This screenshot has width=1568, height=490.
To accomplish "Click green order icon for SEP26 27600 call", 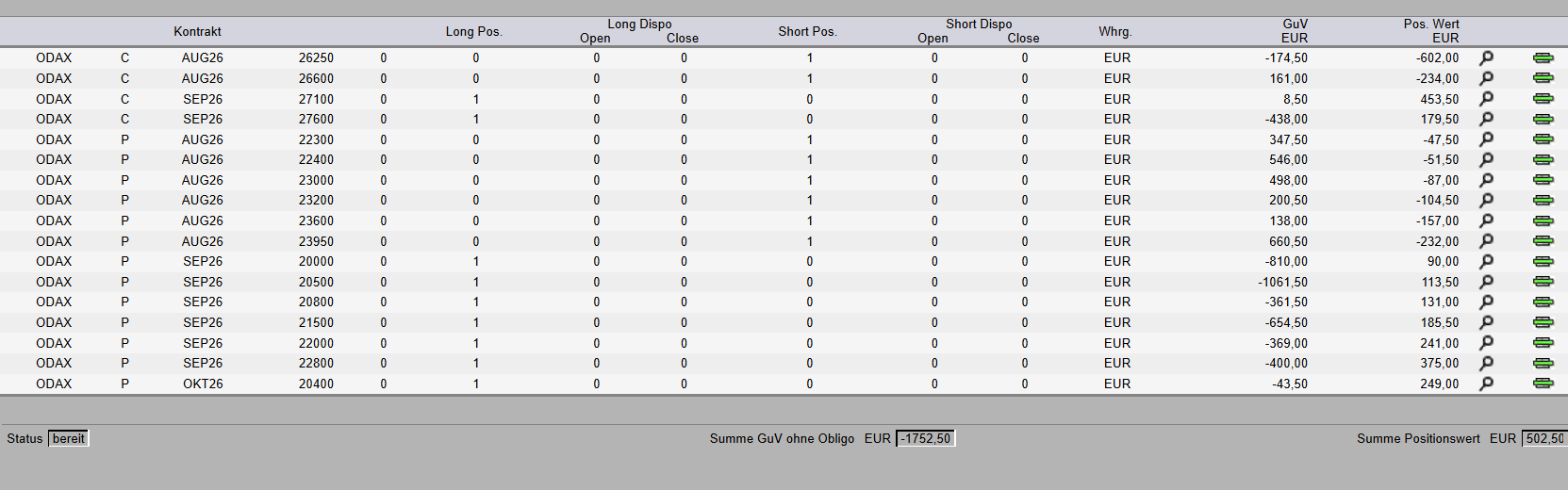I will pos(1543,119).
